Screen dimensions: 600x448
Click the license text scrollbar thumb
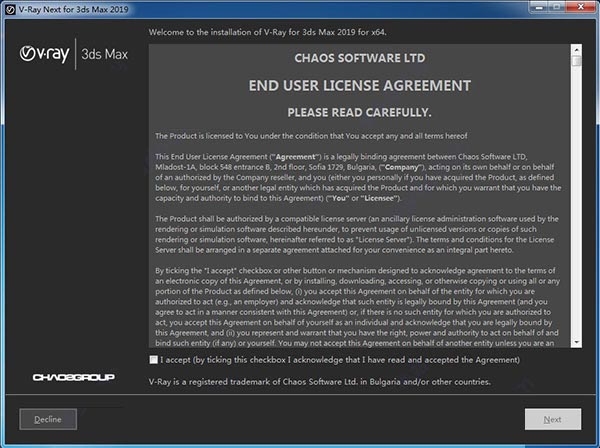(x=576, y=61)
